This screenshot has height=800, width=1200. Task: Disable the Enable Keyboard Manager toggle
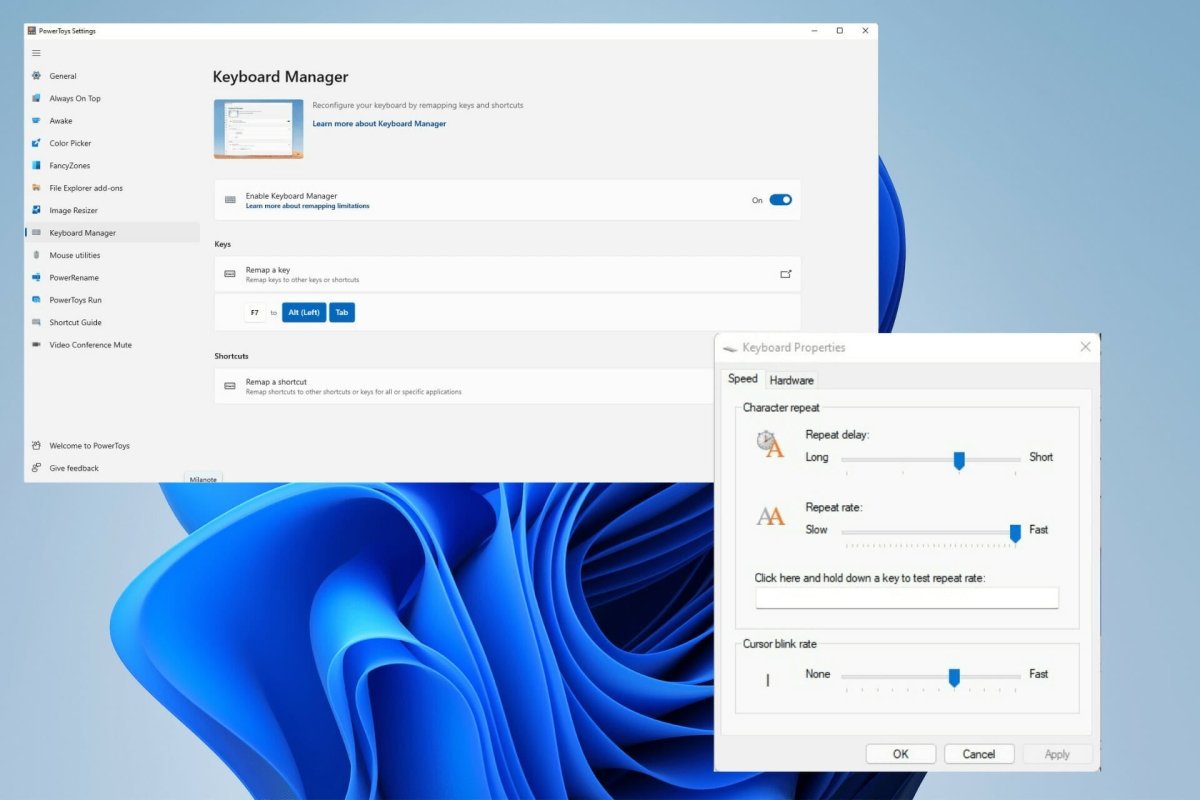779,199
